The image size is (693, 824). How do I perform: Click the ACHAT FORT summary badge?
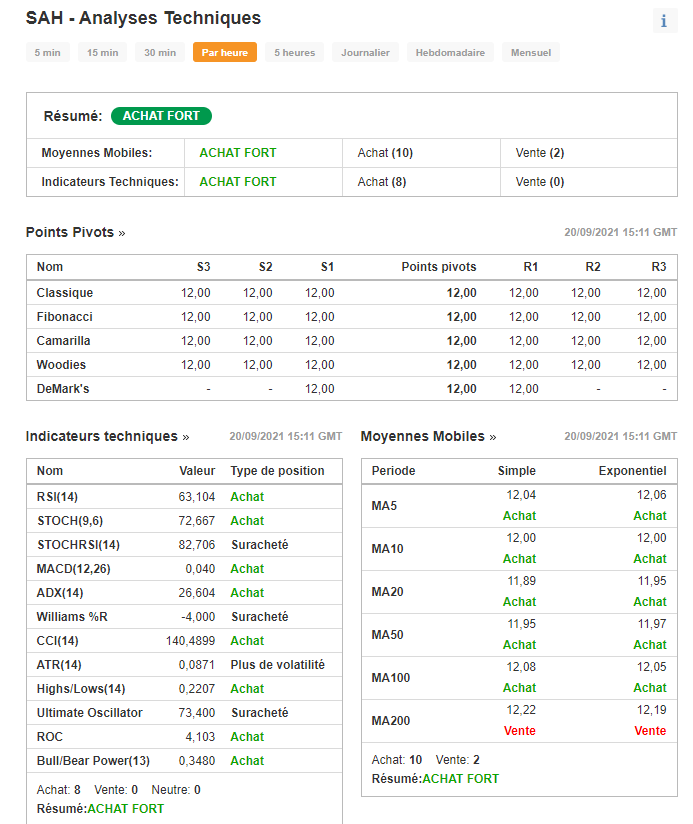[161, 116]
